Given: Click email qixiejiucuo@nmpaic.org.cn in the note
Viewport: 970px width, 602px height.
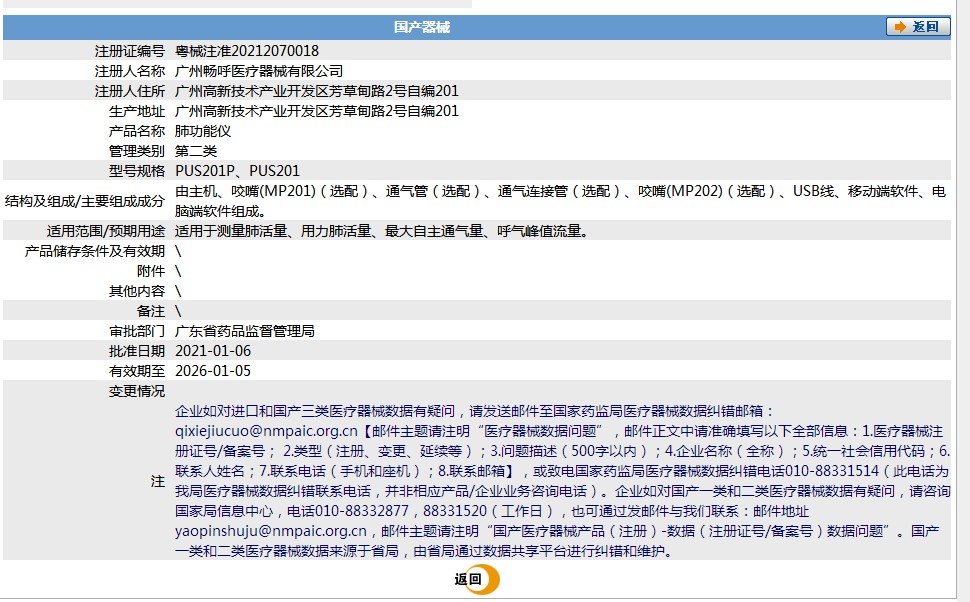Looking at the screenshot, I should click(x=266, y=431).
